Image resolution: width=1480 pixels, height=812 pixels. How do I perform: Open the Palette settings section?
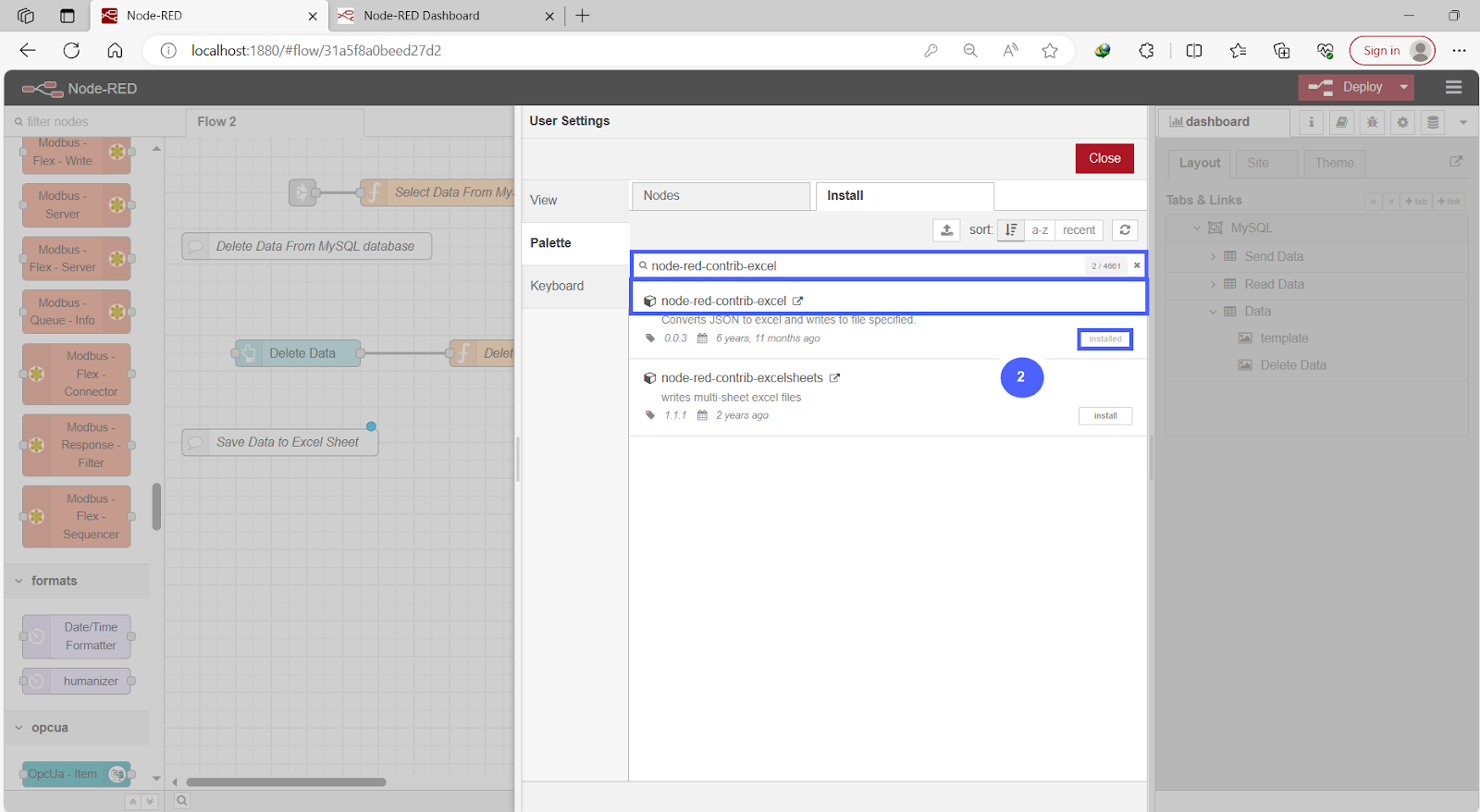pos(575,243)
